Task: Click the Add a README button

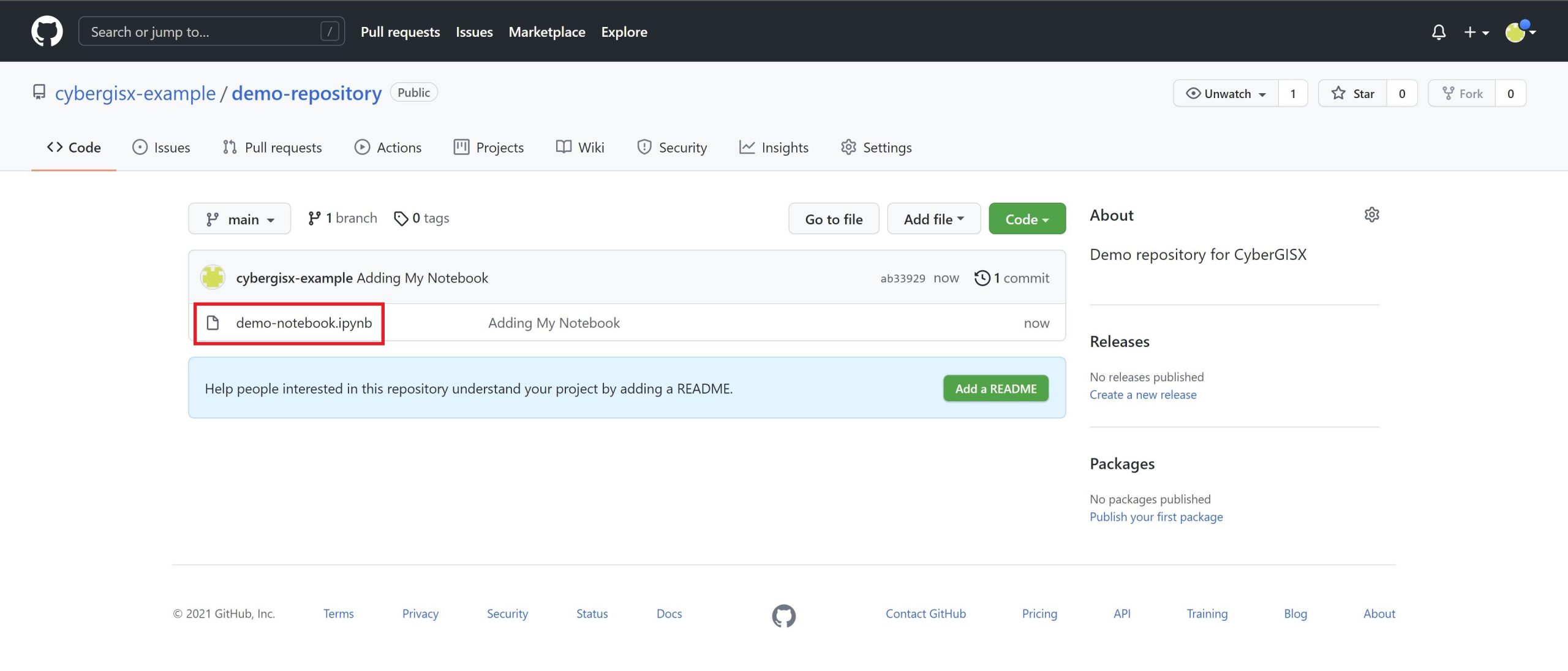Action: [996, 389]
